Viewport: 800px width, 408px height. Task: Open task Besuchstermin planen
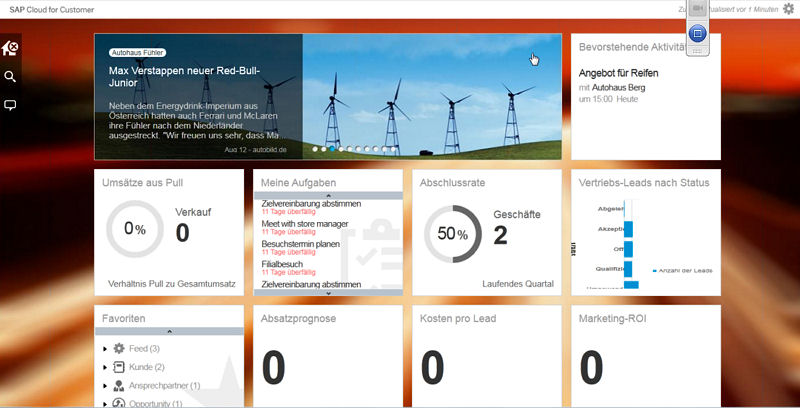[301, 244]
